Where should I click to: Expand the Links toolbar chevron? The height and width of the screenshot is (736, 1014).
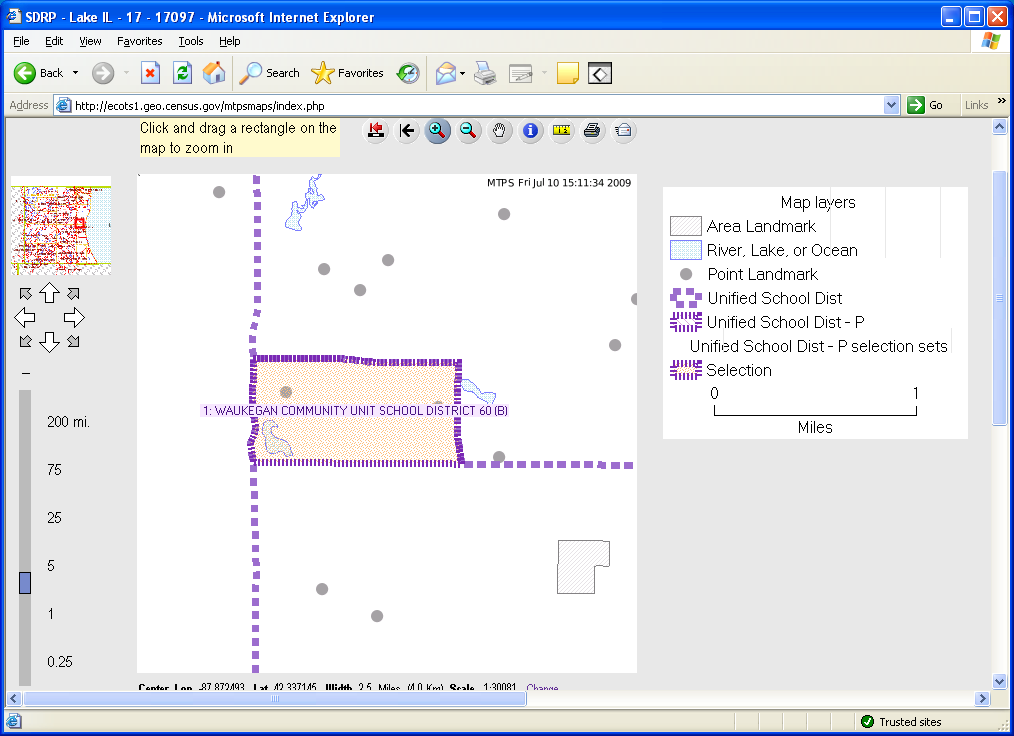(x=1002, y=101)
